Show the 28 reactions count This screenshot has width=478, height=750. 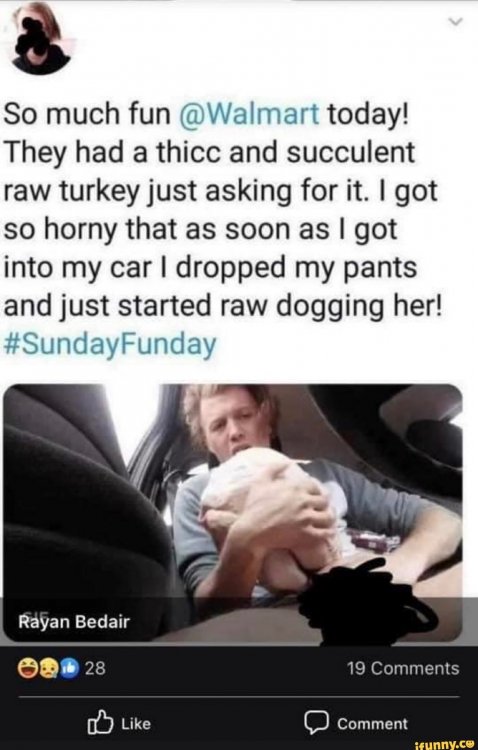tap(95, 668)
